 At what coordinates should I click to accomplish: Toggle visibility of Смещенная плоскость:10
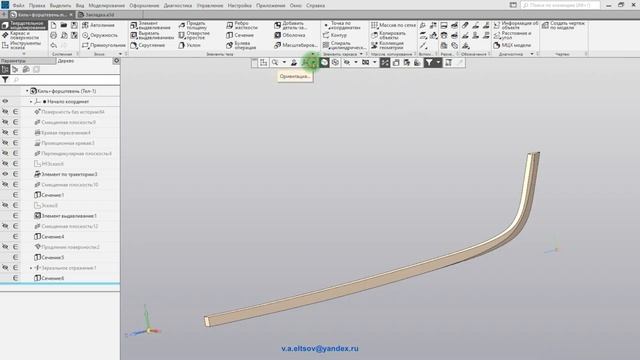(5, 184)
